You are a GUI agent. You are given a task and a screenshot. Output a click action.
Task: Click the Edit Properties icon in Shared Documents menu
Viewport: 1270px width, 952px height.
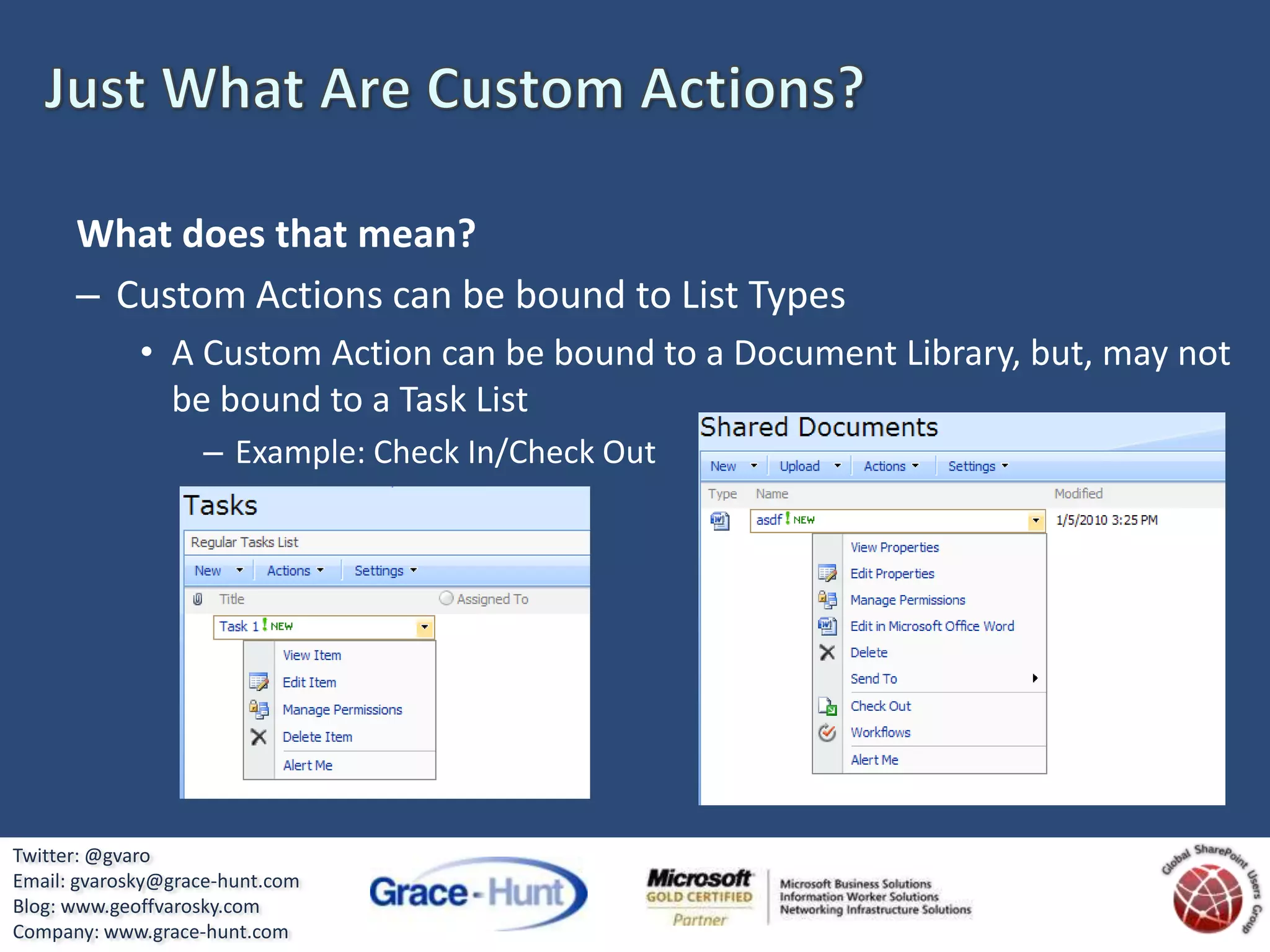[827, 573]
